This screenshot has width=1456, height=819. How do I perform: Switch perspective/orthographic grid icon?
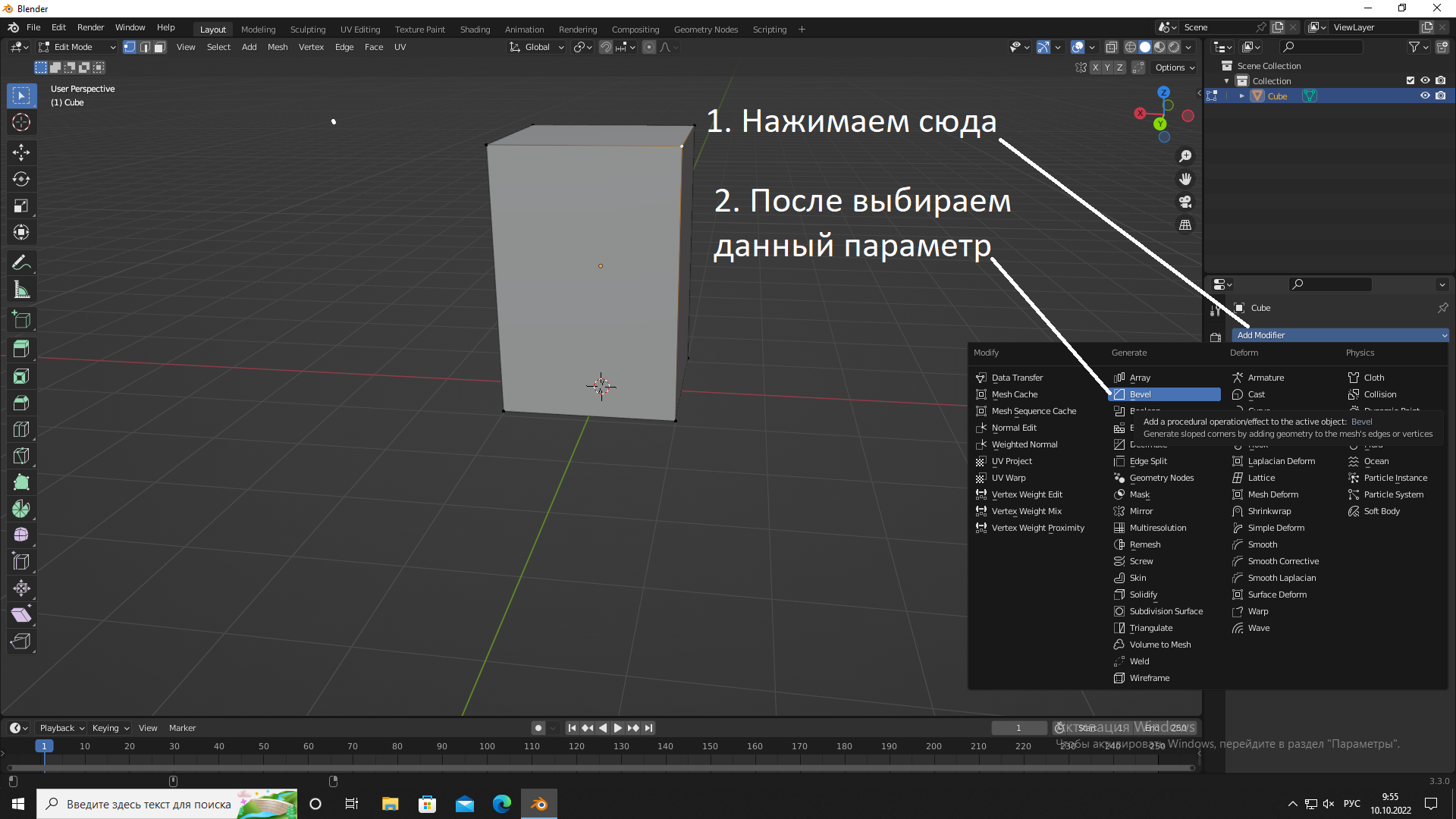click(1185, 225)
